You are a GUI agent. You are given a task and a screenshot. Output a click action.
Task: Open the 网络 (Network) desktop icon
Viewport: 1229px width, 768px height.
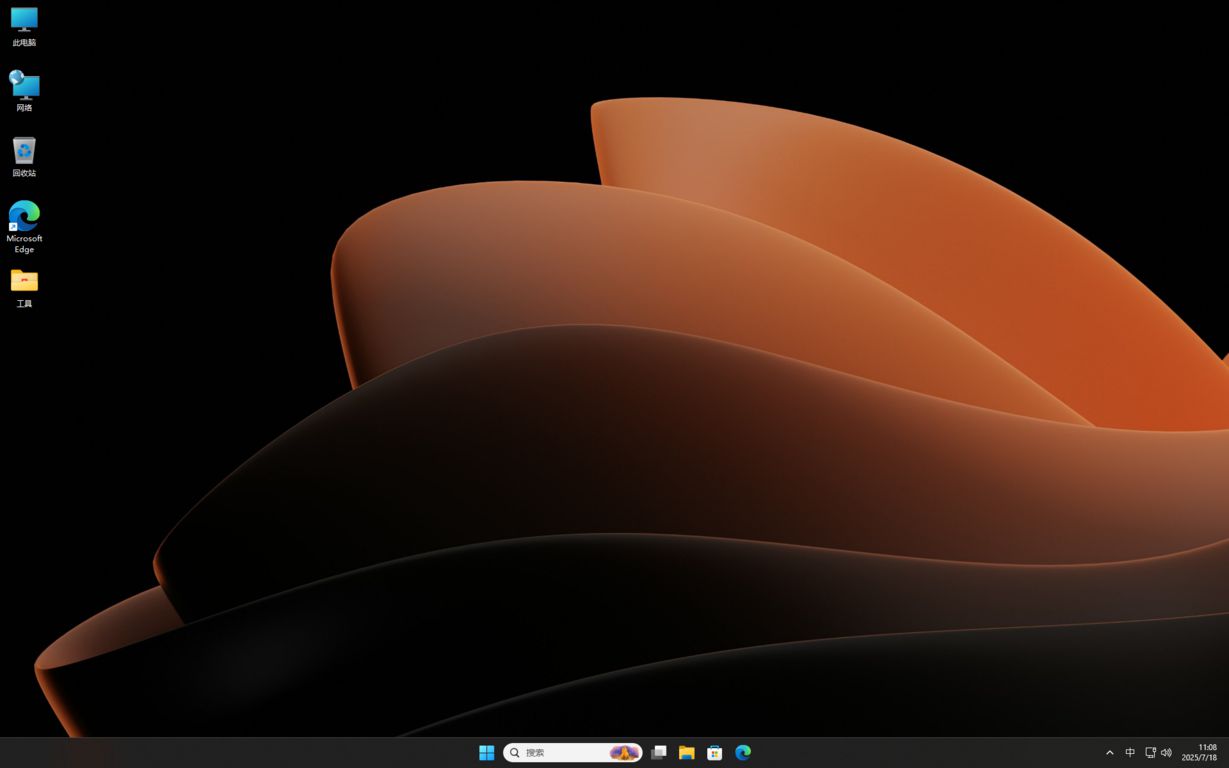(x=23, y=85)
